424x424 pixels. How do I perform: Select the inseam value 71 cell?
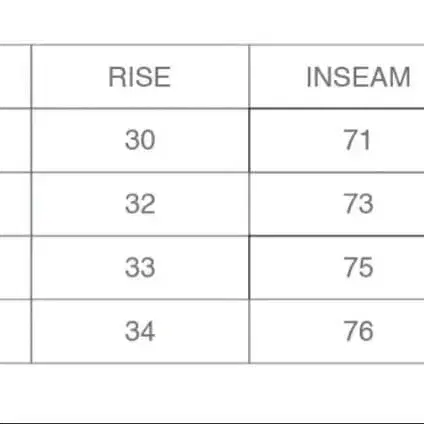(337, 140)
